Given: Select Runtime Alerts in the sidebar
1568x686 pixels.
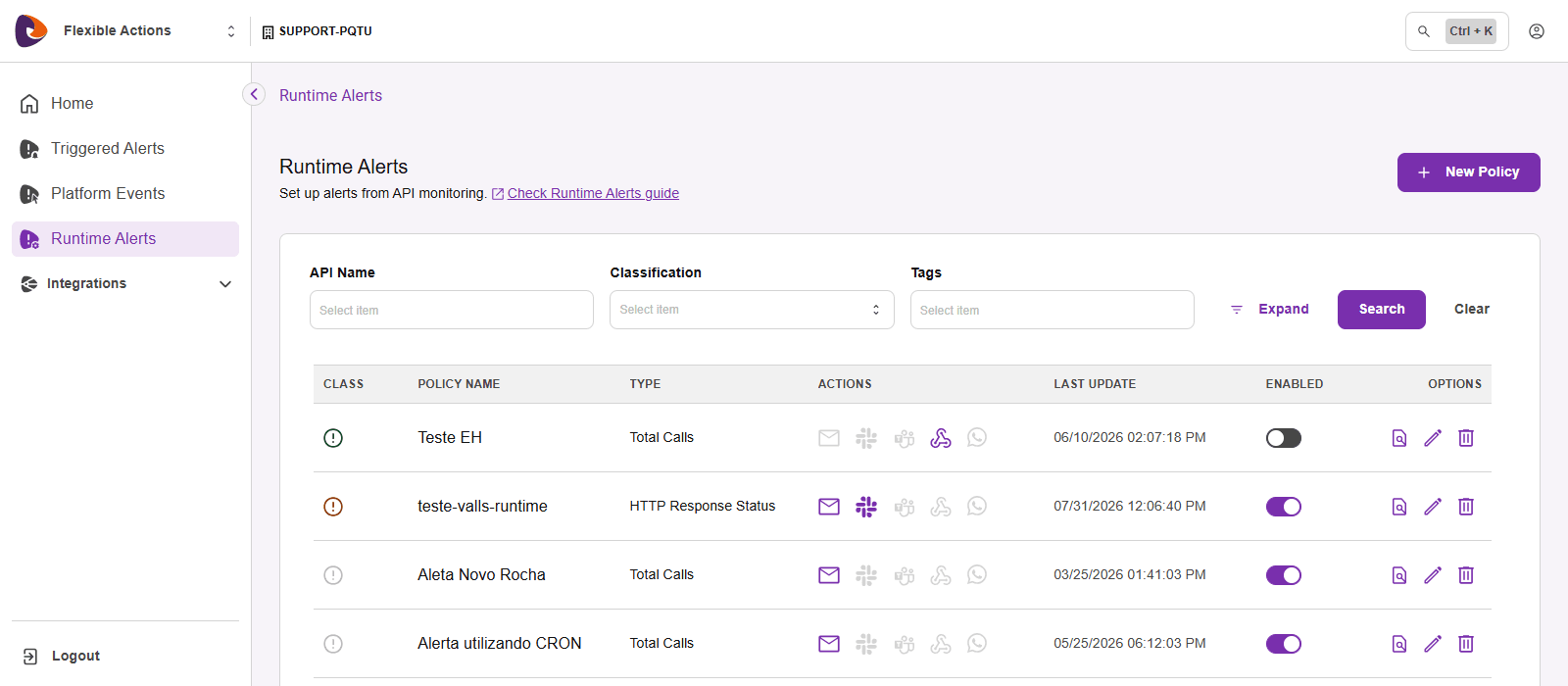Looking at the screenshot, I should [x=125, y=239].
